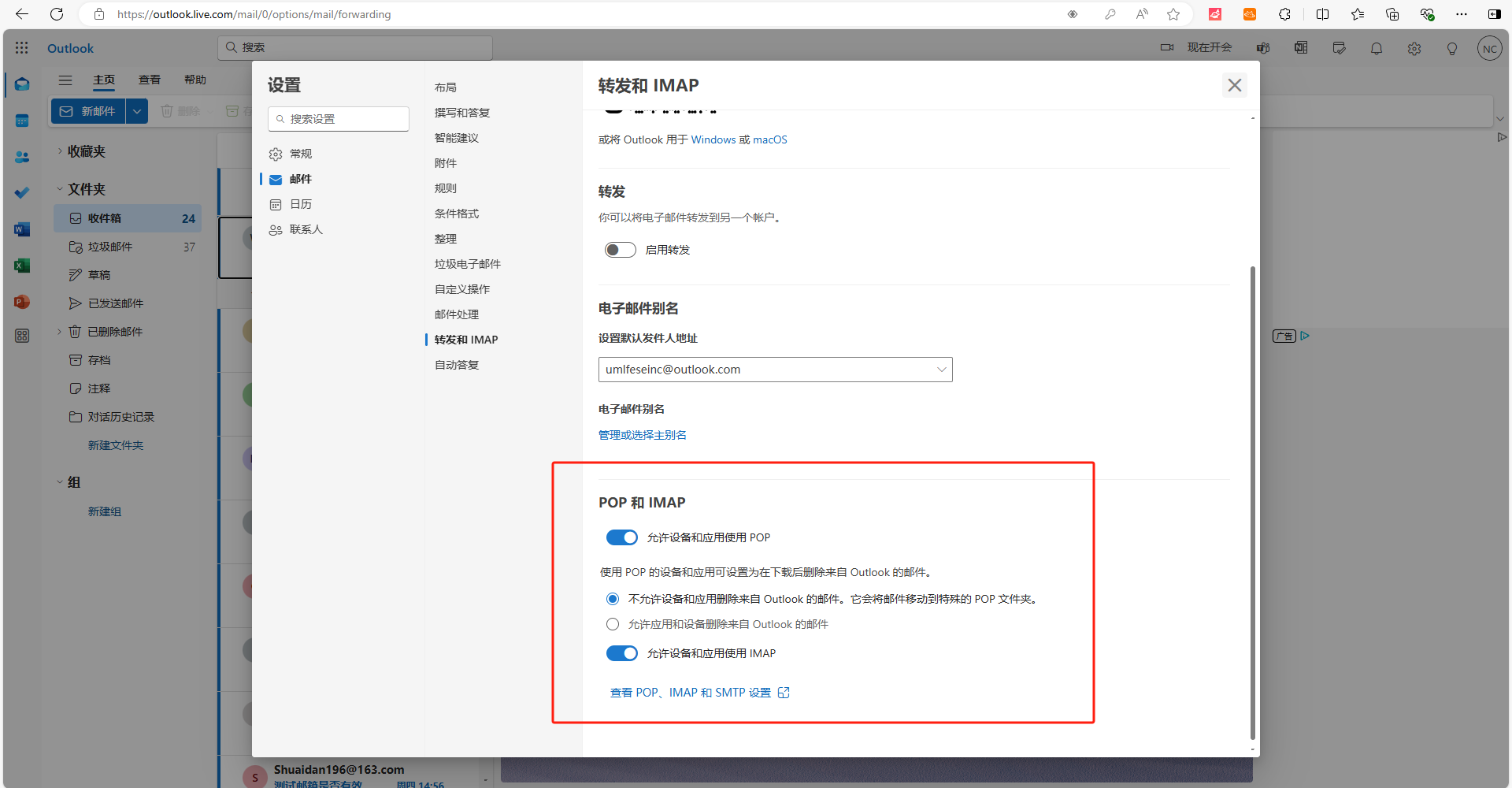
Task: Open Automatic replies settings page
Action: tap(457, 365)
